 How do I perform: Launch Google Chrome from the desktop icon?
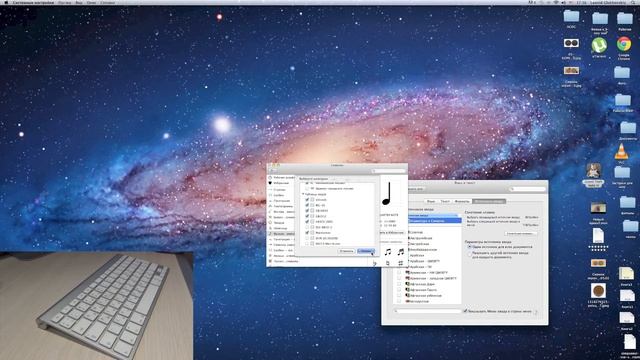coord(624,44)
